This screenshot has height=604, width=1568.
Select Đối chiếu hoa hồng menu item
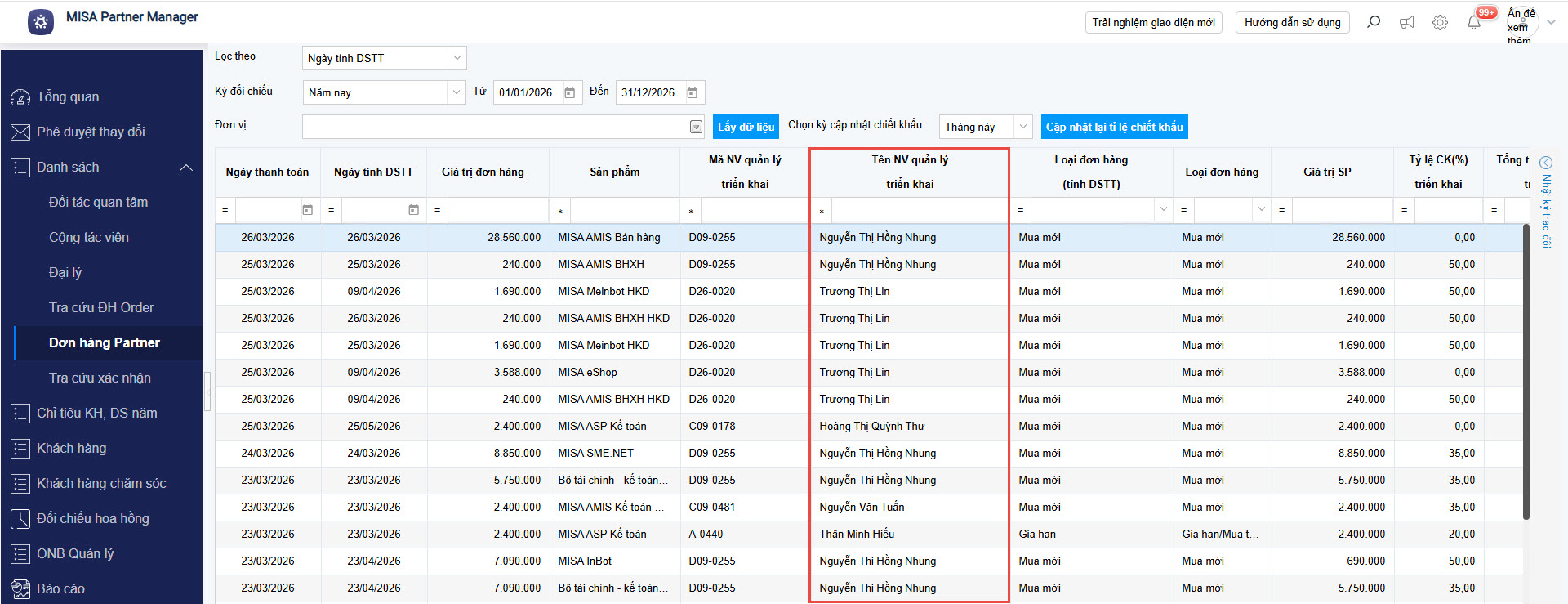(92, 519)
